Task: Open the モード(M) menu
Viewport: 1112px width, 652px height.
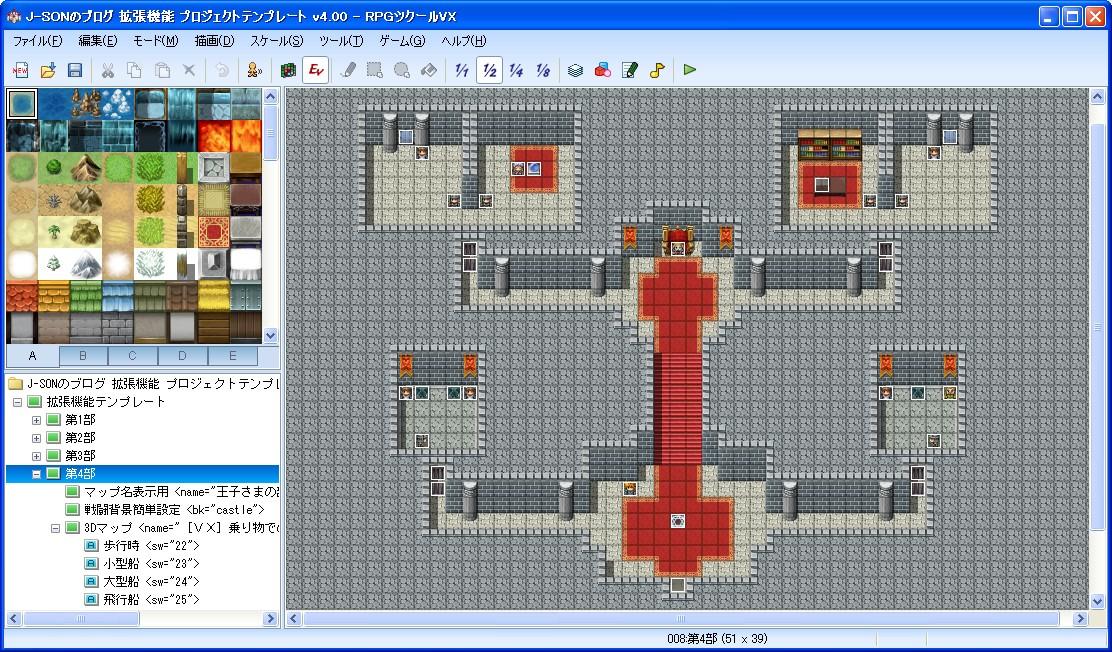Action: pyautogui.click(x=156, y=41)
